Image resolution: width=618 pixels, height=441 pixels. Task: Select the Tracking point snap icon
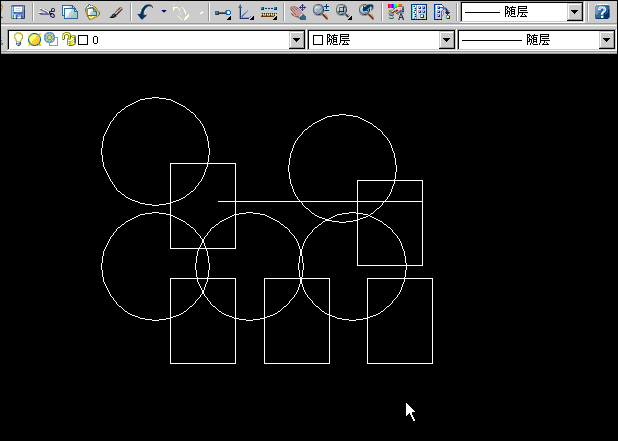tap(223, 13)
